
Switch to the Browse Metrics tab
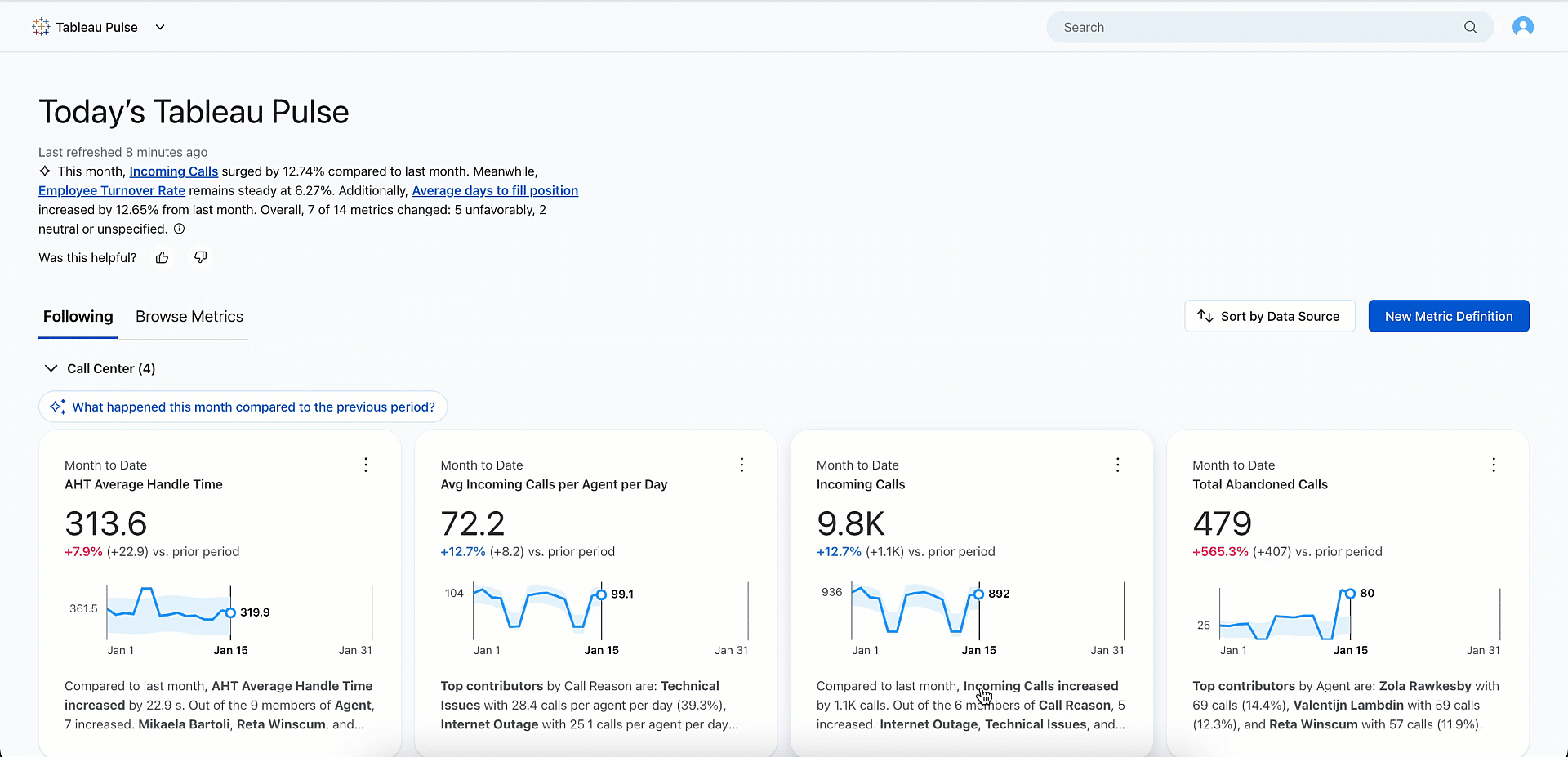(189, 317)
